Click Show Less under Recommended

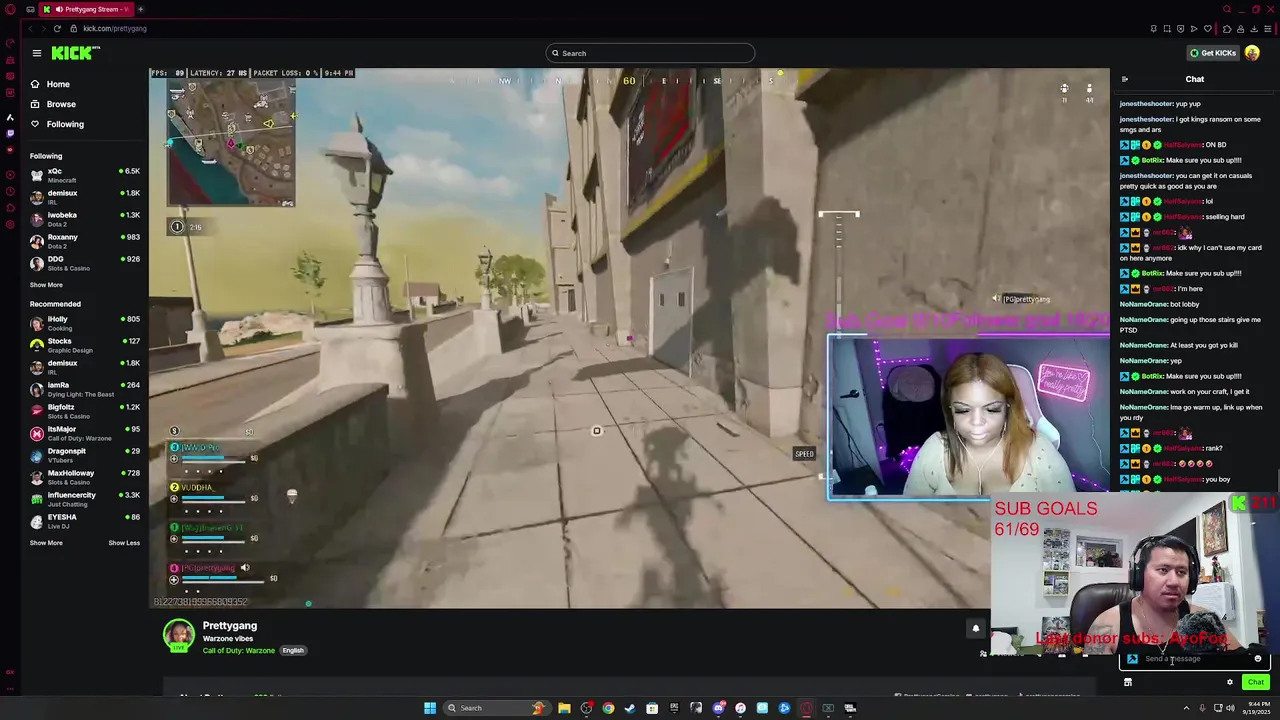click(124, 543)
